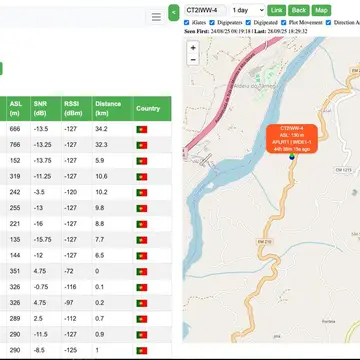Collapse panel with the green arrow button

174,13
